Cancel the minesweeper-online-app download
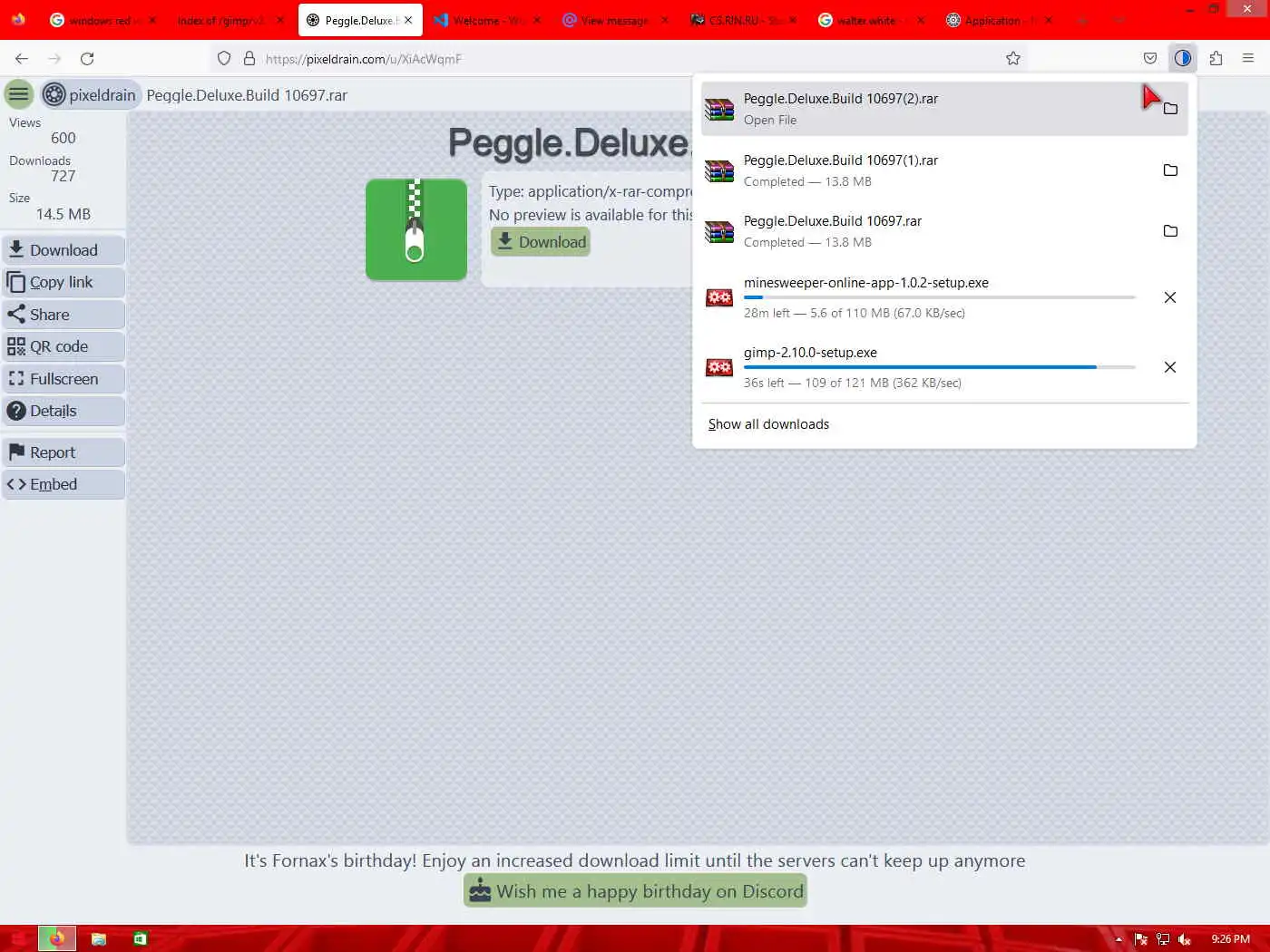This screenshot has width=1270, height=952. tap(1170, 297)
